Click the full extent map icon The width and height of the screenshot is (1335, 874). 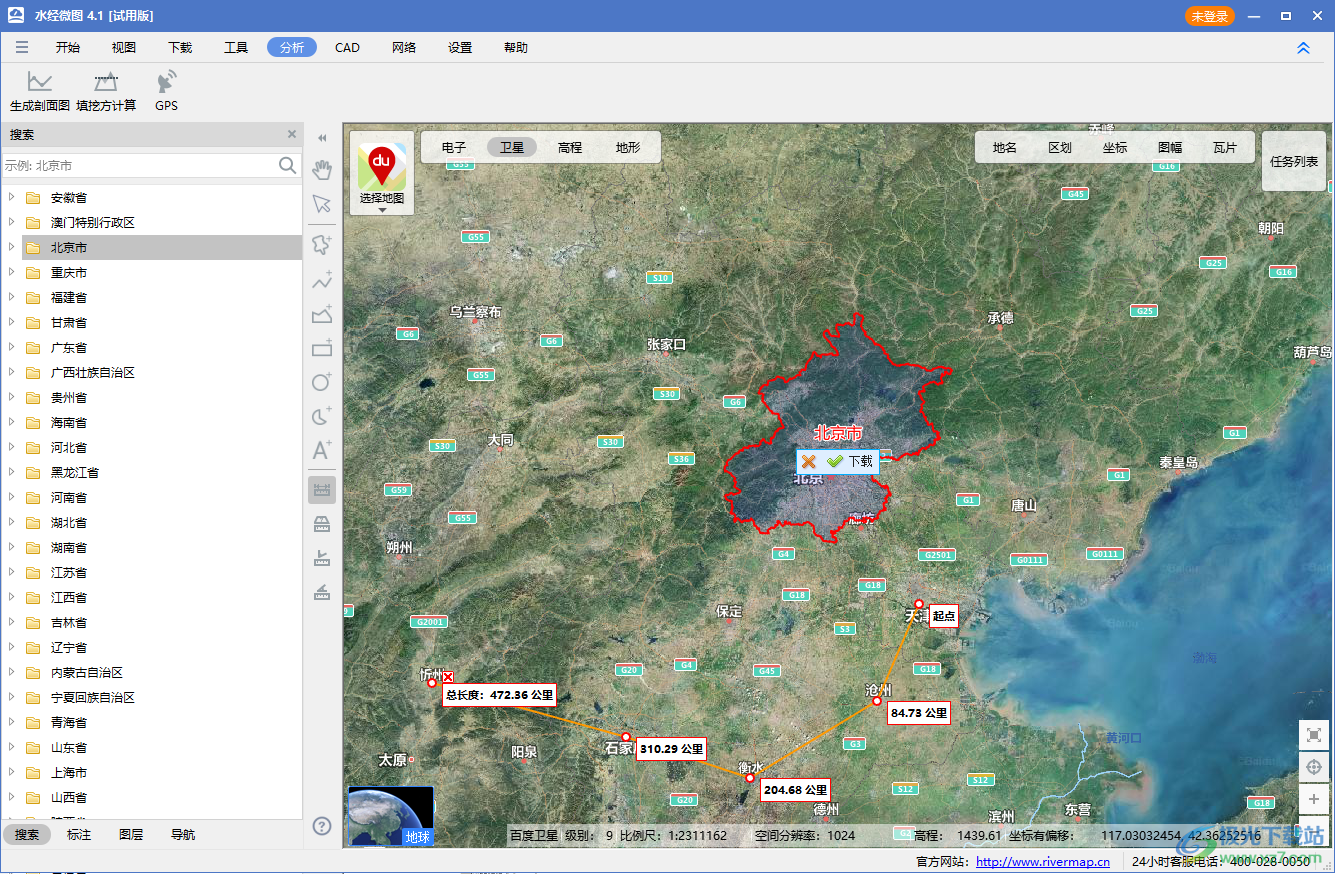(x=1313, y=735)
